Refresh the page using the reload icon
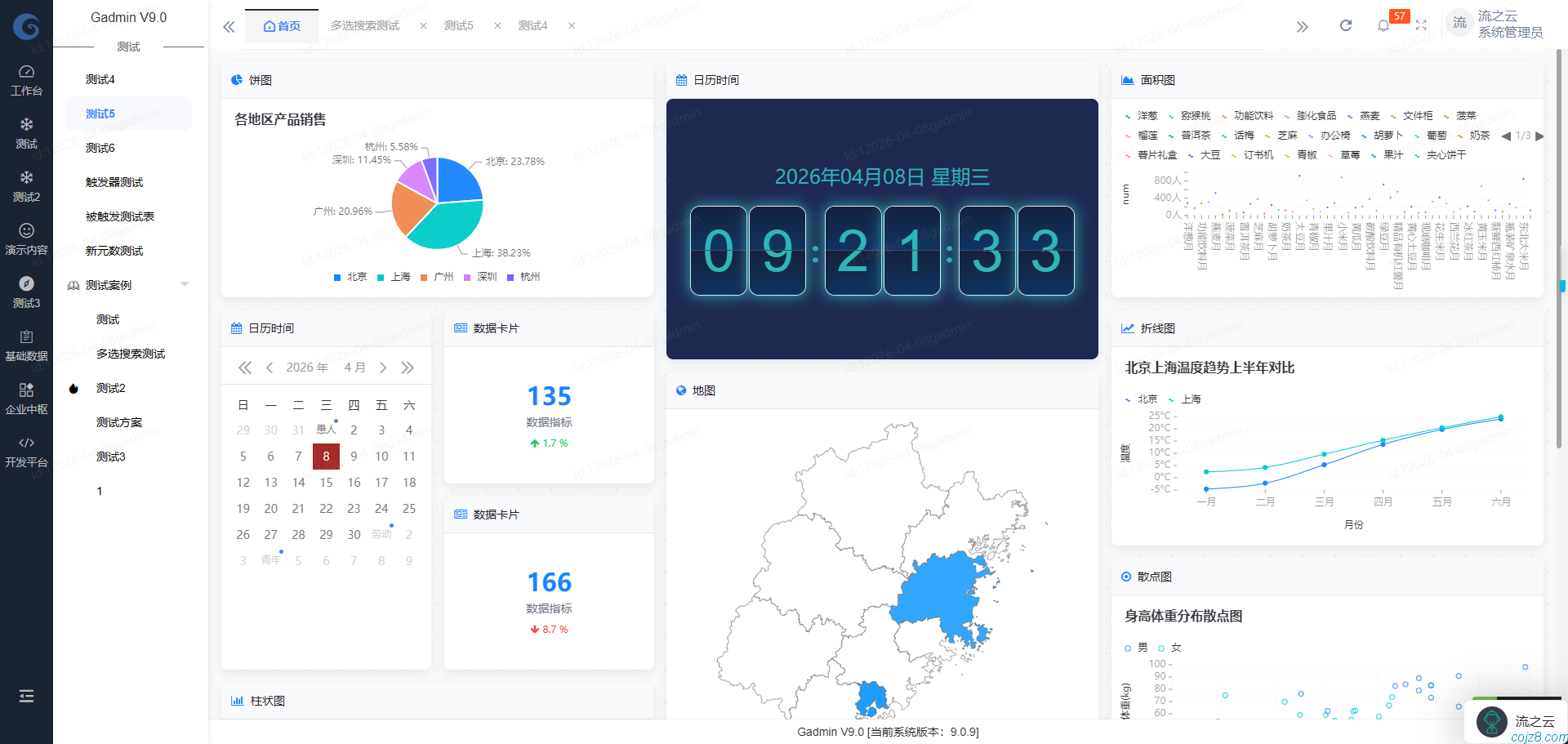Viewport: 1568px width, 744px height. click(1345, 25)
